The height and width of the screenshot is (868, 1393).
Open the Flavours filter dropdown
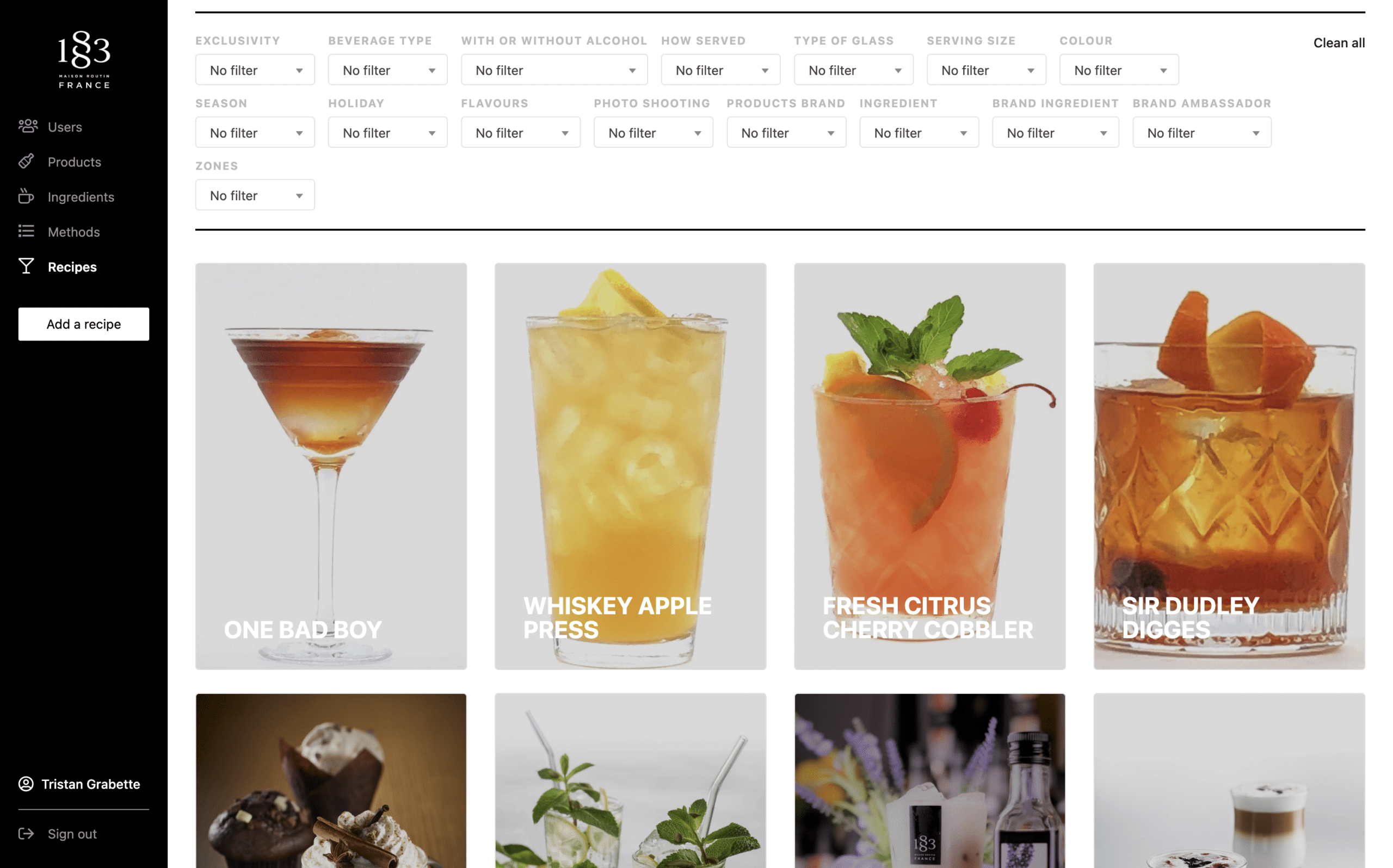tap(520, 133)
